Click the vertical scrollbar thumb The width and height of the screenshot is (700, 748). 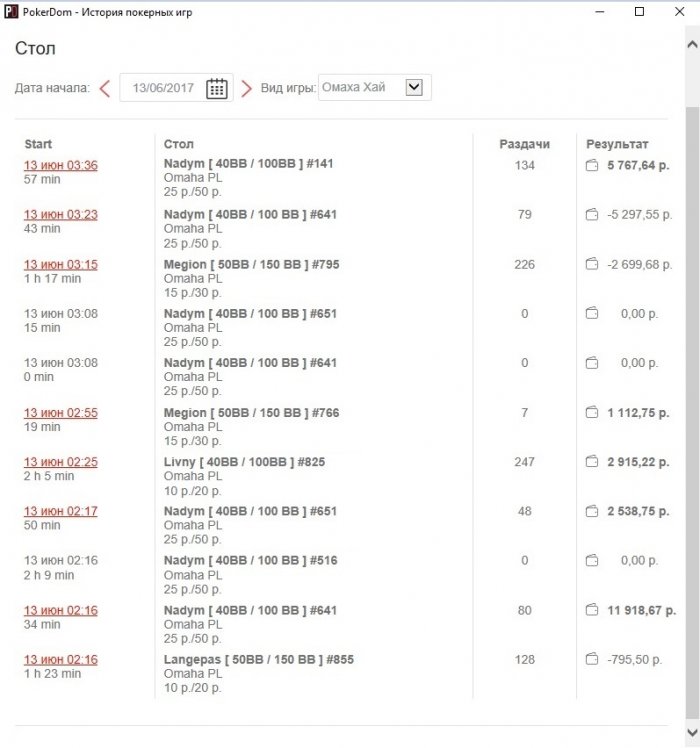click(x=692, y=413)
